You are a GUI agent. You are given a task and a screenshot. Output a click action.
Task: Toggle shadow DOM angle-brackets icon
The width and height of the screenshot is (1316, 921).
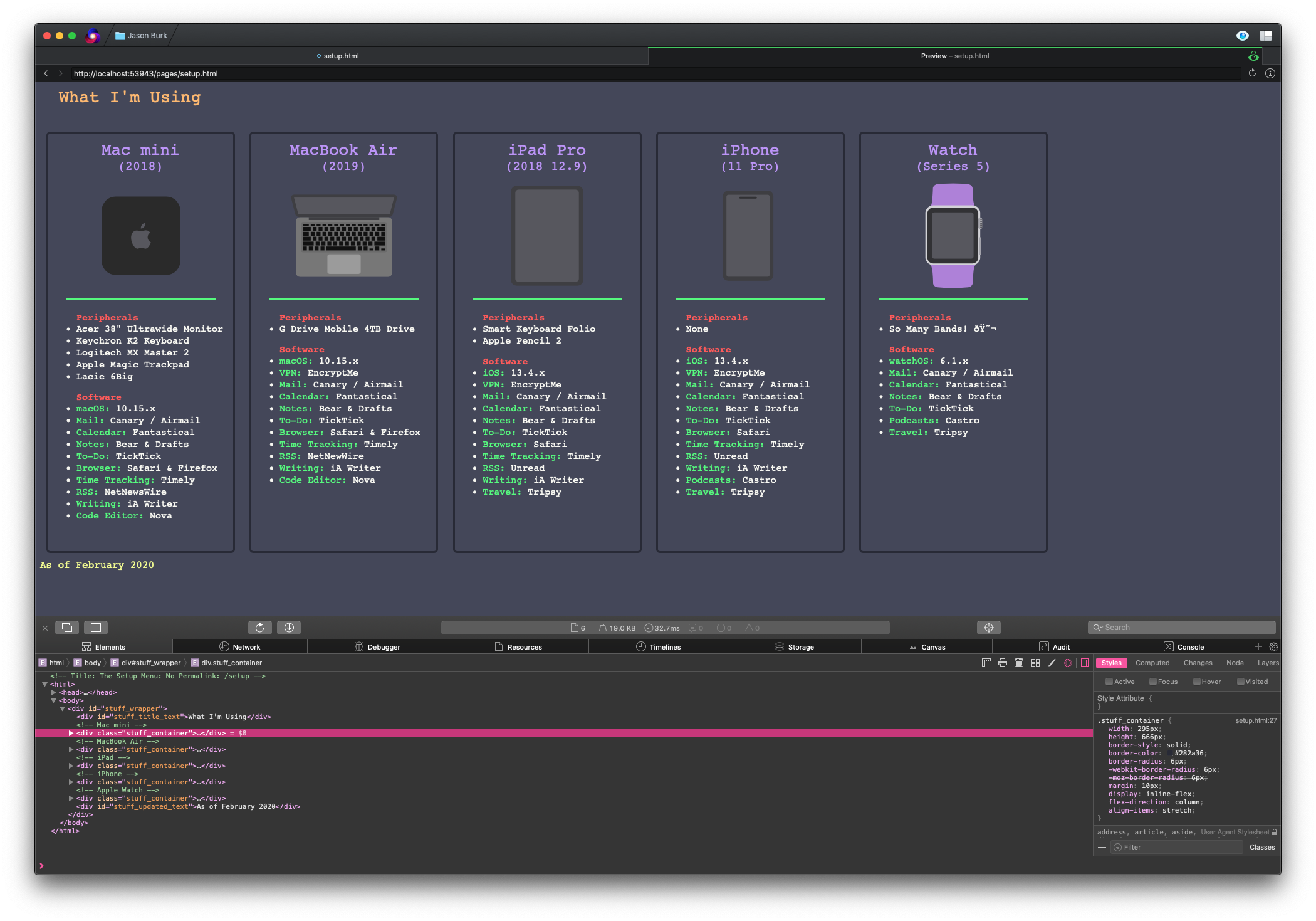pyautogui.click(x=1068, y=663)
